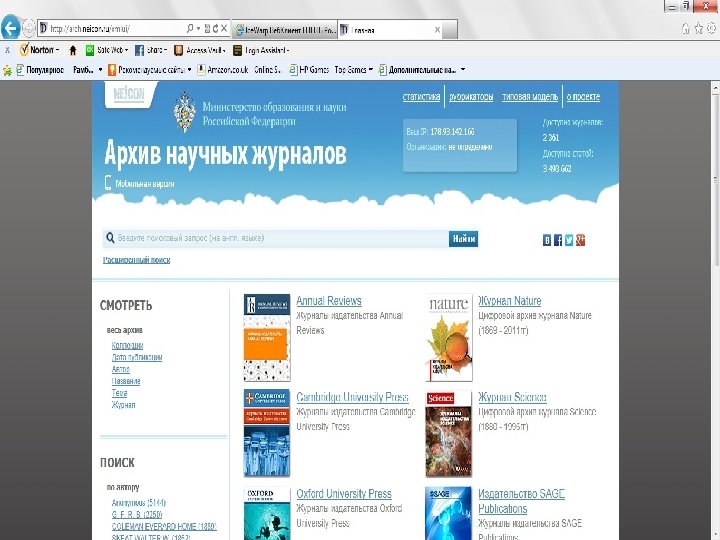Viewport: 720px width, 540px height.
Task: Click the Annual Reviews cover thumbnail
Action: (x=267, y=338)
